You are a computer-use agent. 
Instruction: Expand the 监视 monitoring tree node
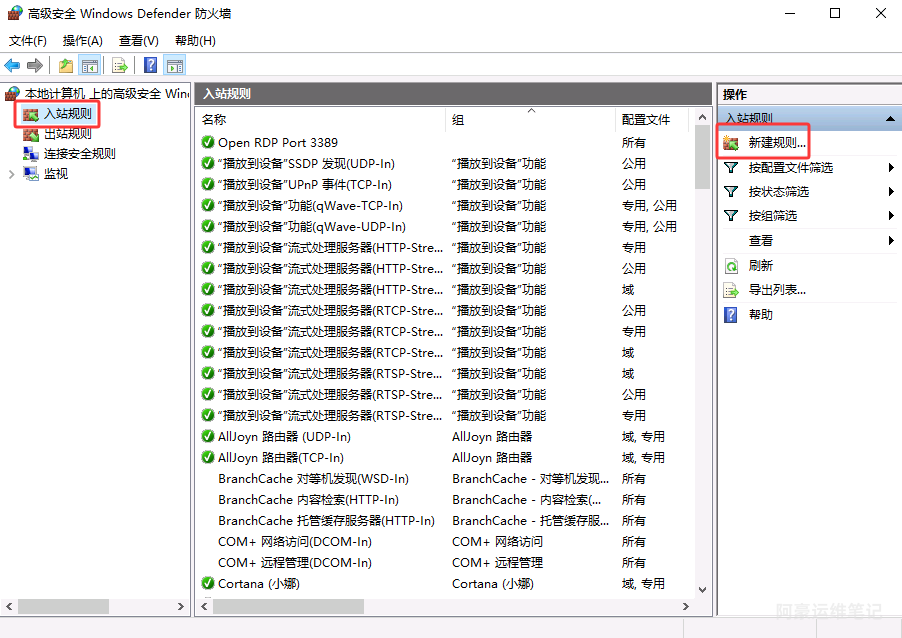[11, 174]
